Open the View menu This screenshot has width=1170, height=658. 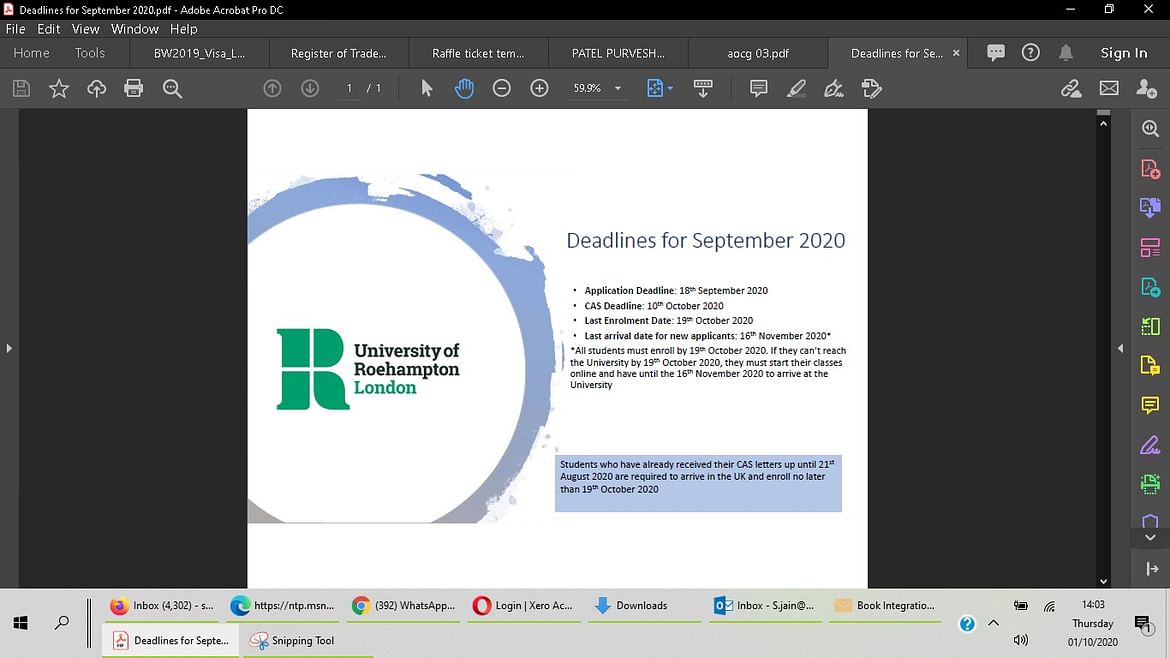point(86,29)
